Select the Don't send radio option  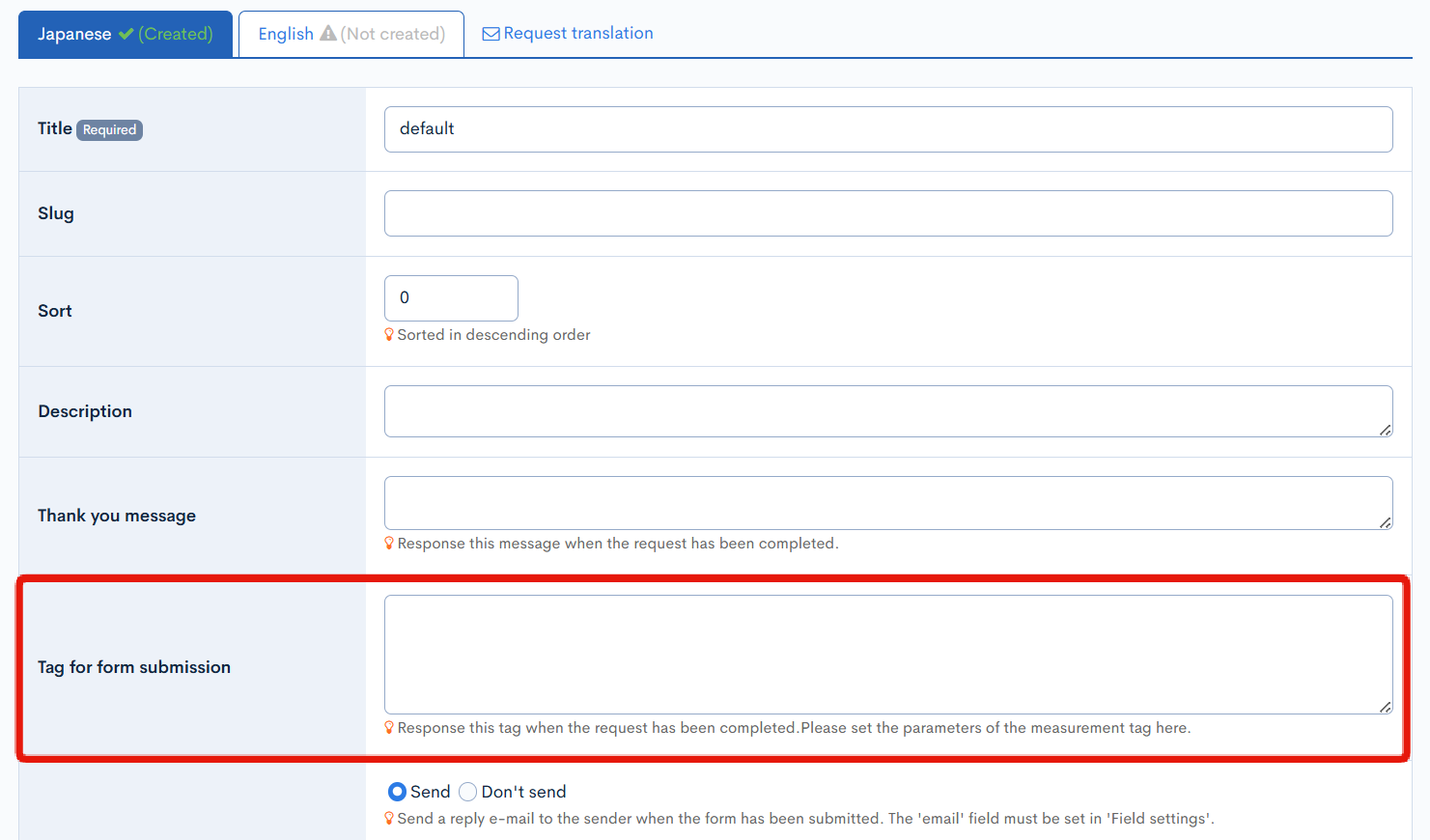pos(468,792)
